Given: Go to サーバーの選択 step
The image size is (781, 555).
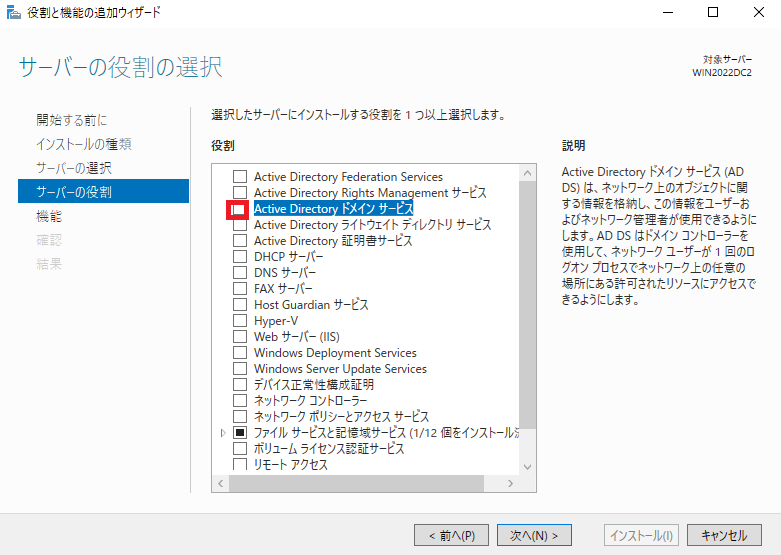Looking at the screenshot, I should coord(74,168).
